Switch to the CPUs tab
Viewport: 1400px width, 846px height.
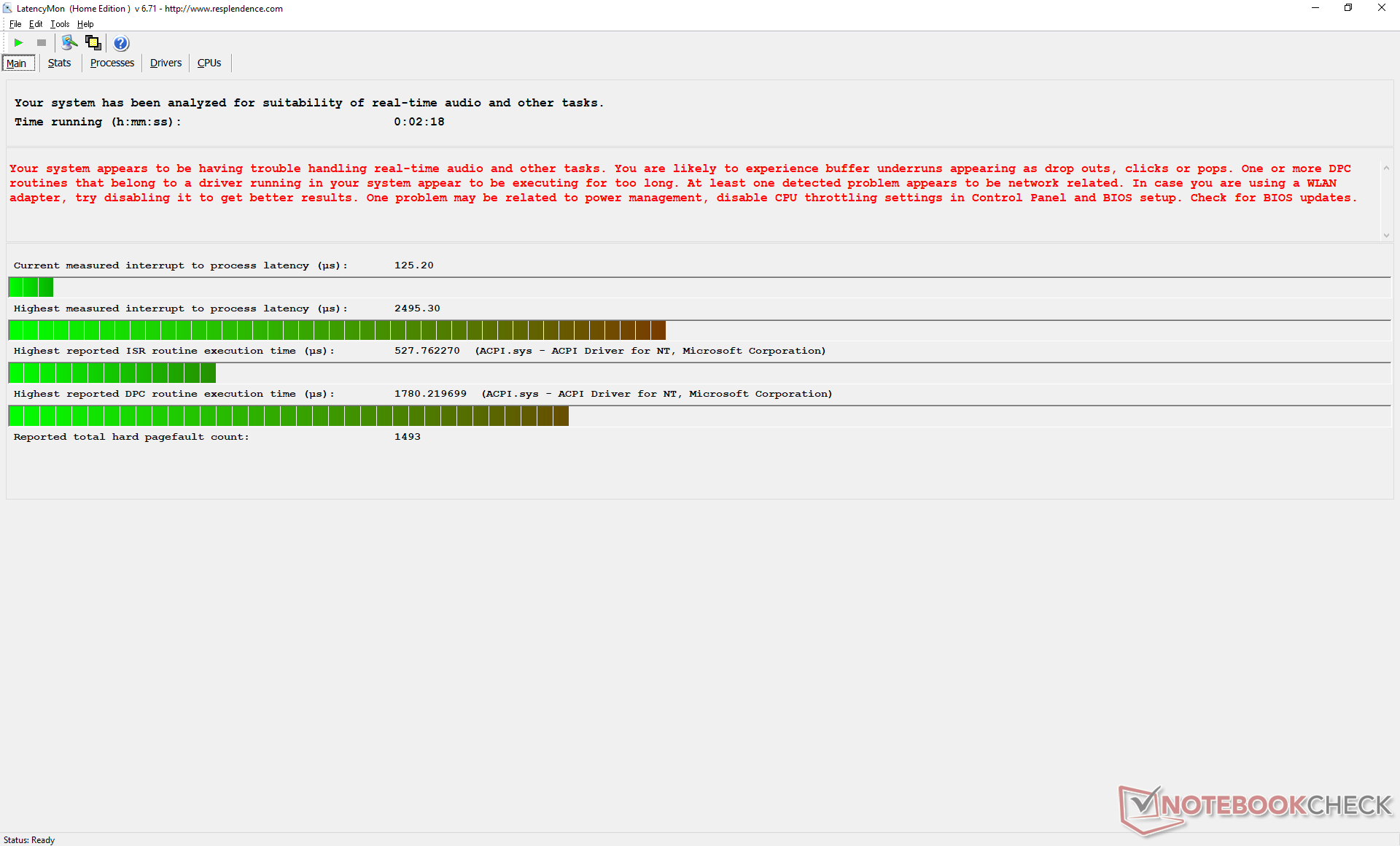coord(209,63)
